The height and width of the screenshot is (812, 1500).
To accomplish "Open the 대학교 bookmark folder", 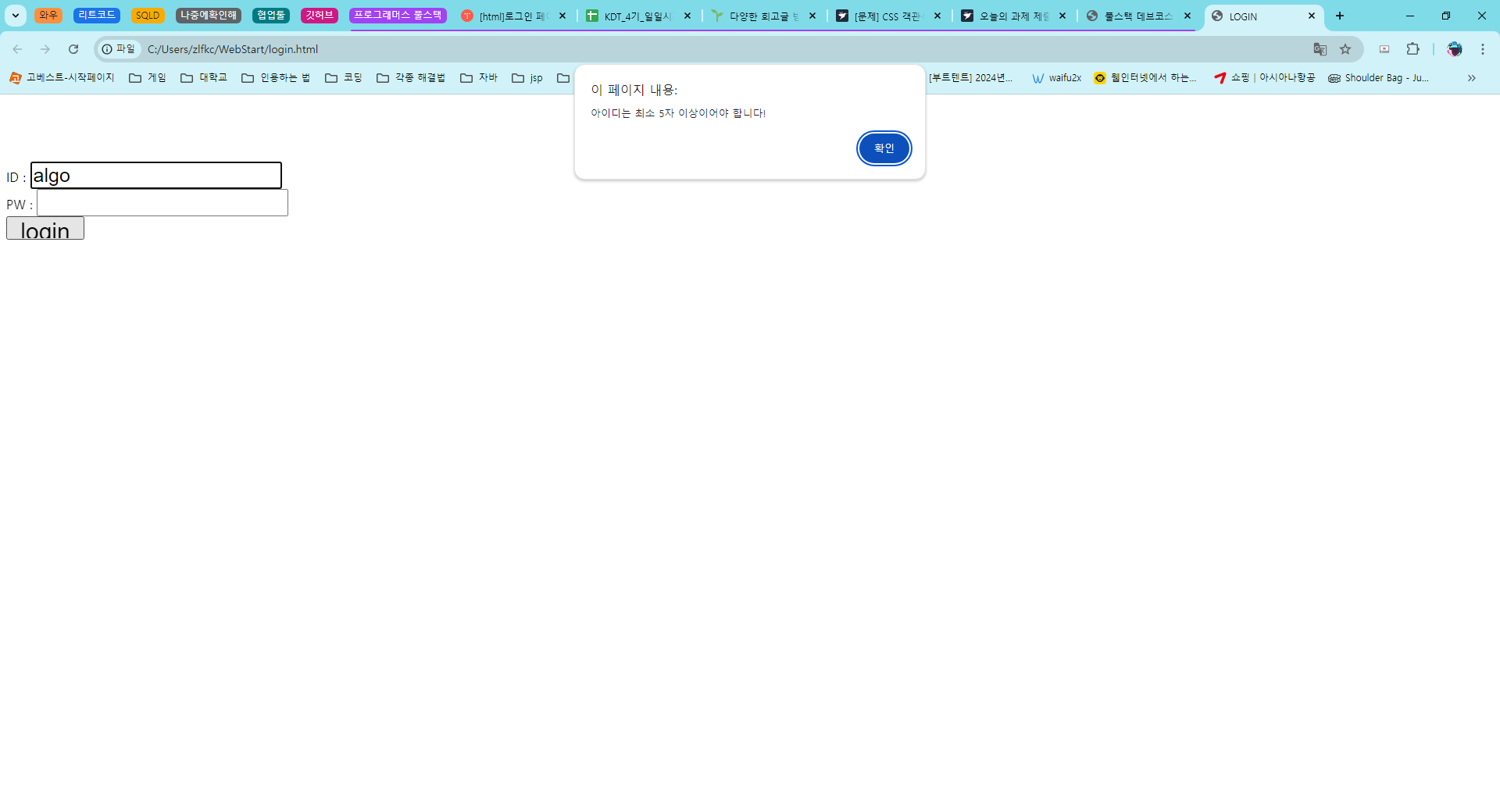I will [204, 78].
